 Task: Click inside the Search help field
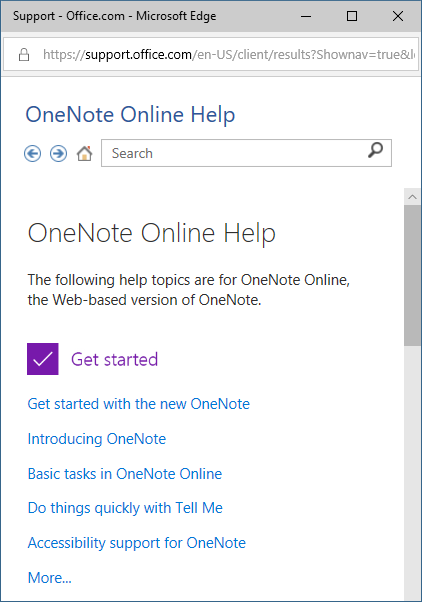(247, 153)
